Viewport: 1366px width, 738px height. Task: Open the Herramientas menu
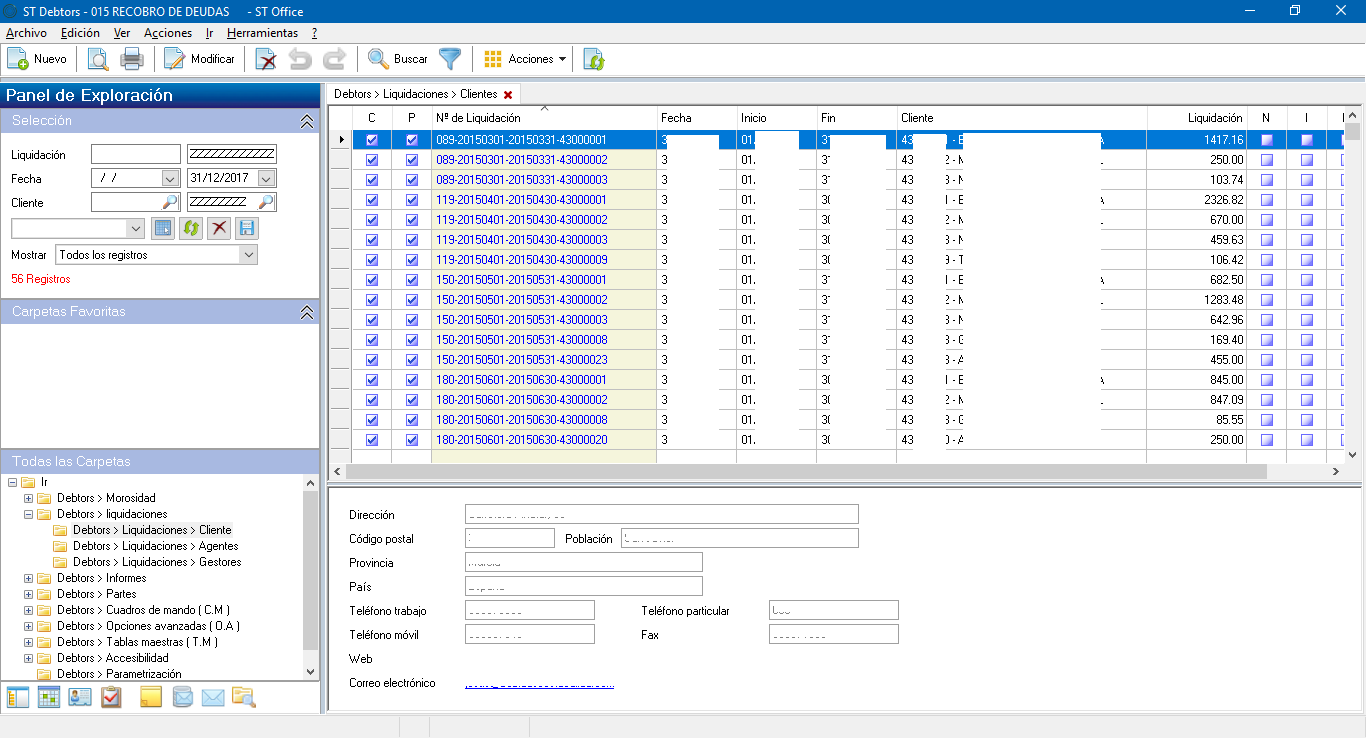click(262, 33)
